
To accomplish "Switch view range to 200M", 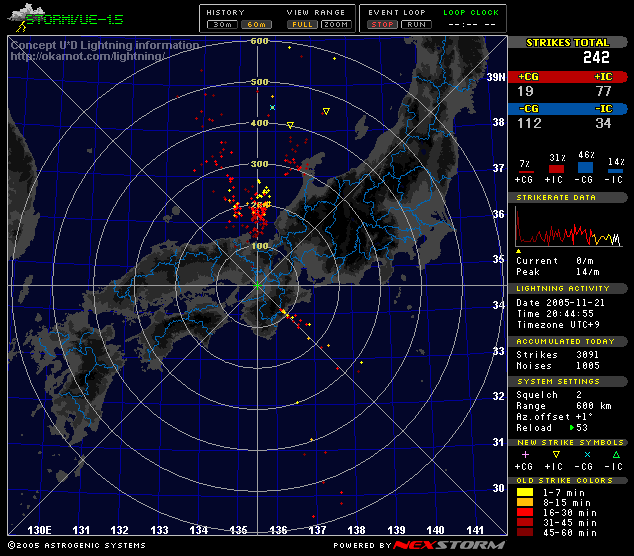I will (336, 23).
